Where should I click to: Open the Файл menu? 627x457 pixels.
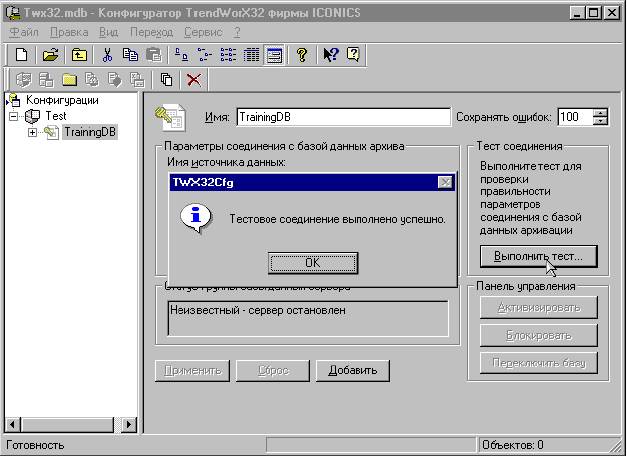pyautogui.click(x=24, y=32)
